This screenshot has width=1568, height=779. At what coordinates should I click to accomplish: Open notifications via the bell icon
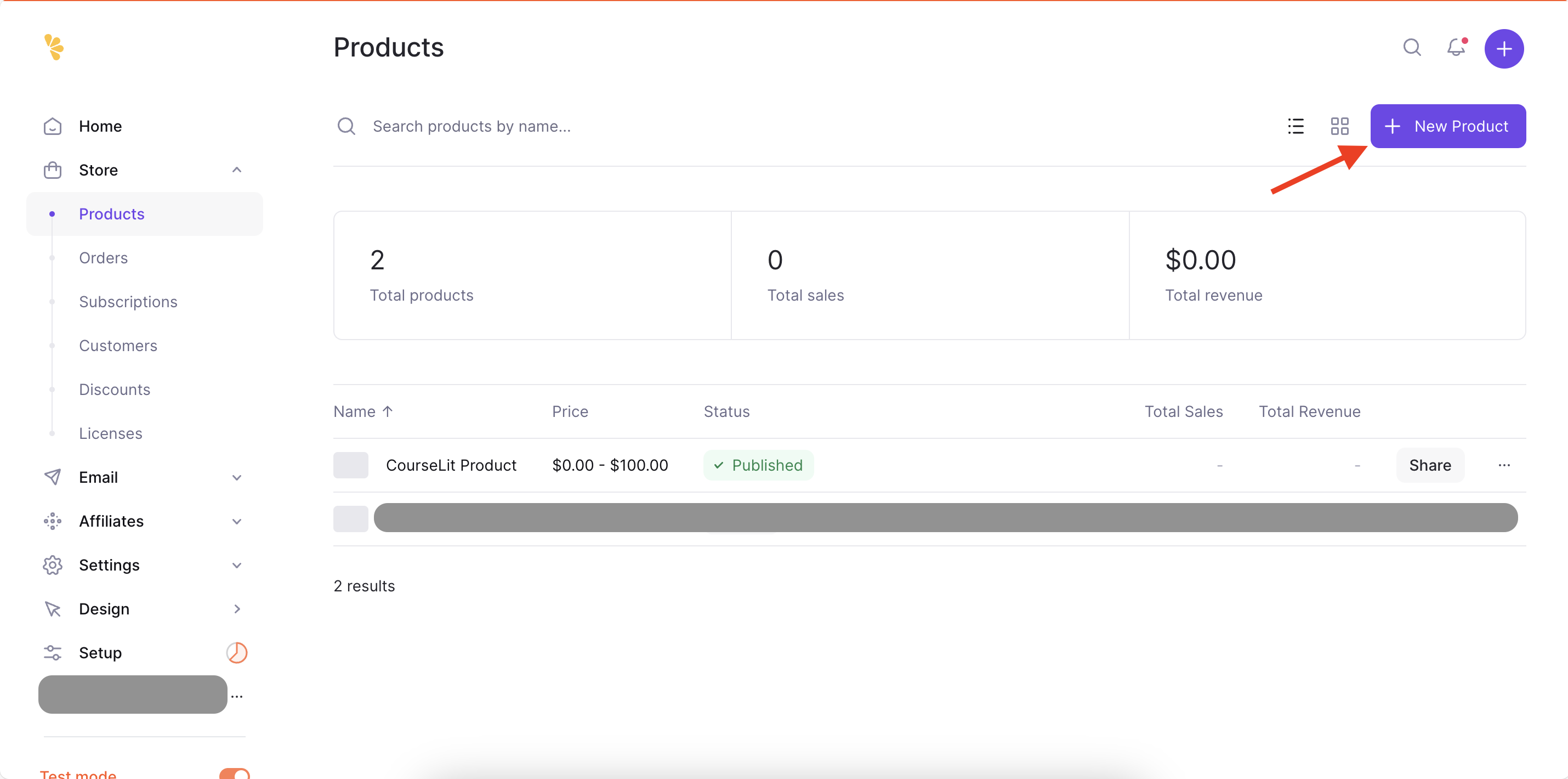(1456, 48)
